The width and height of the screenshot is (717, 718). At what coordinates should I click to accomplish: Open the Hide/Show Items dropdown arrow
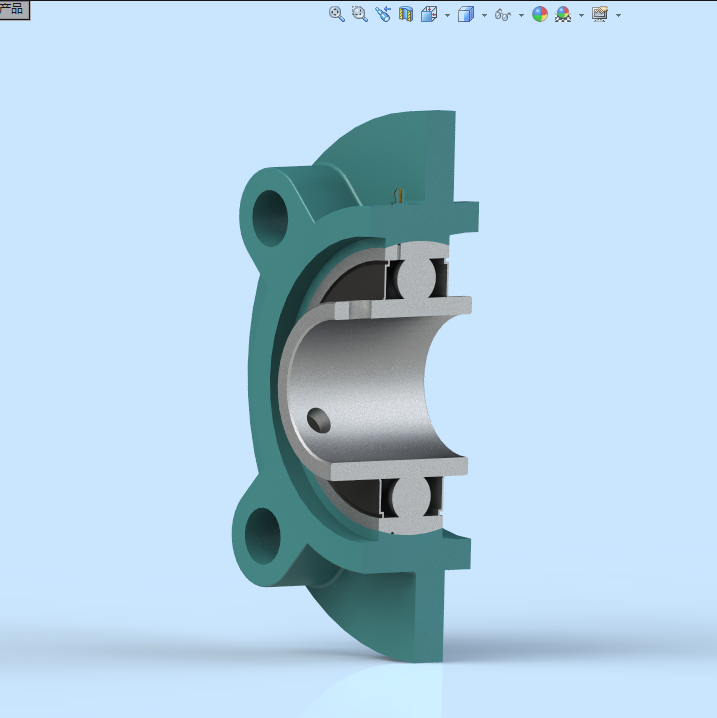coord(521,15)
